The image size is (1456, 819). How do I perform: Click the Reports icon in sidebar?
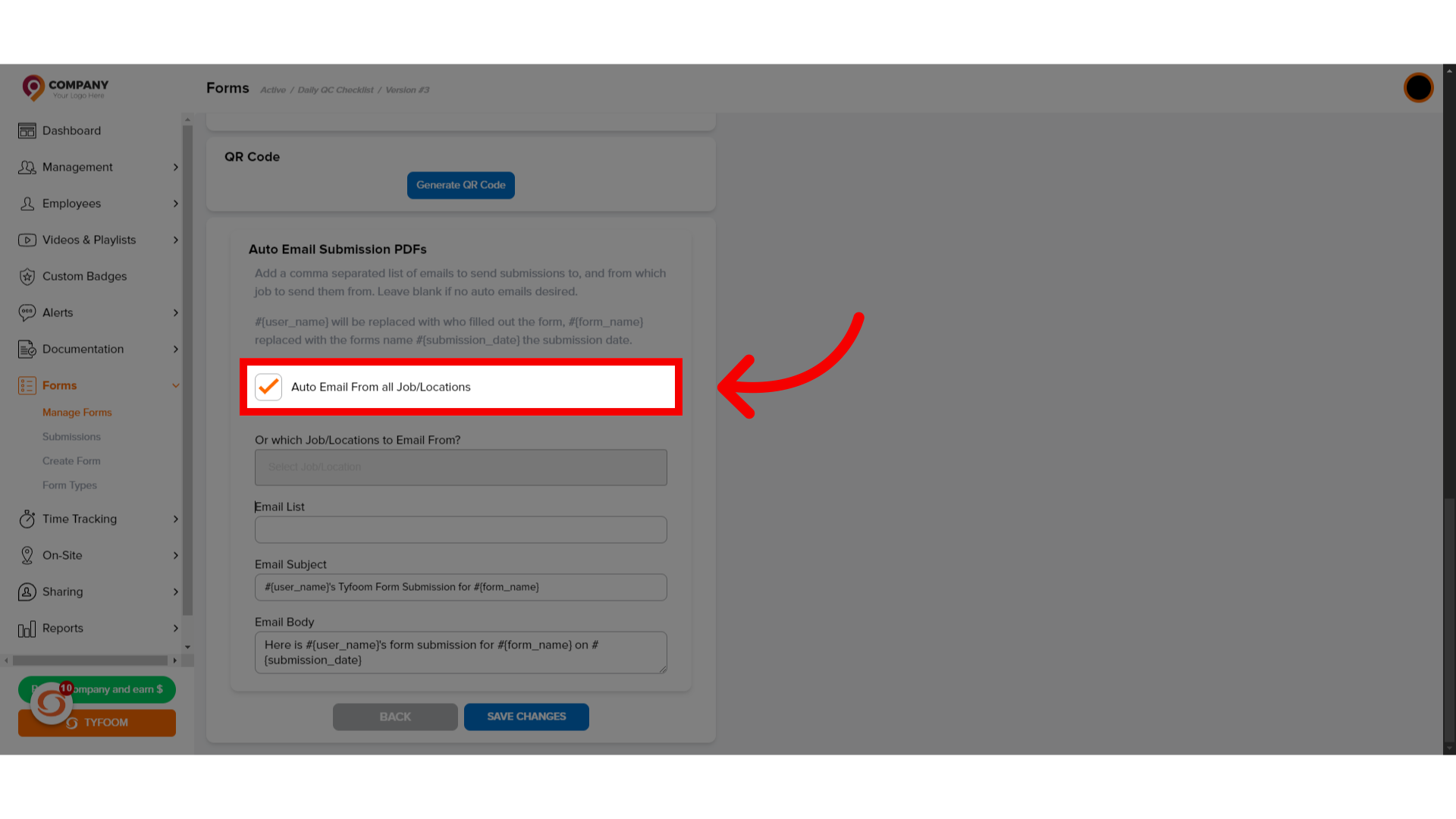[27, 627]
